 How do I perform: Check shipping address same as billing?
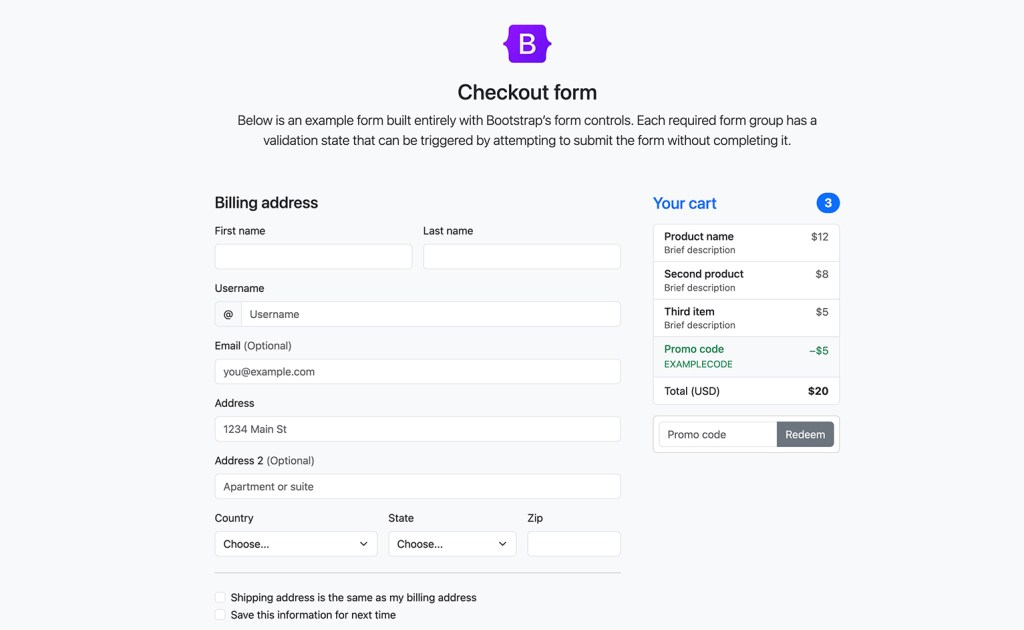tap(220, 597)
